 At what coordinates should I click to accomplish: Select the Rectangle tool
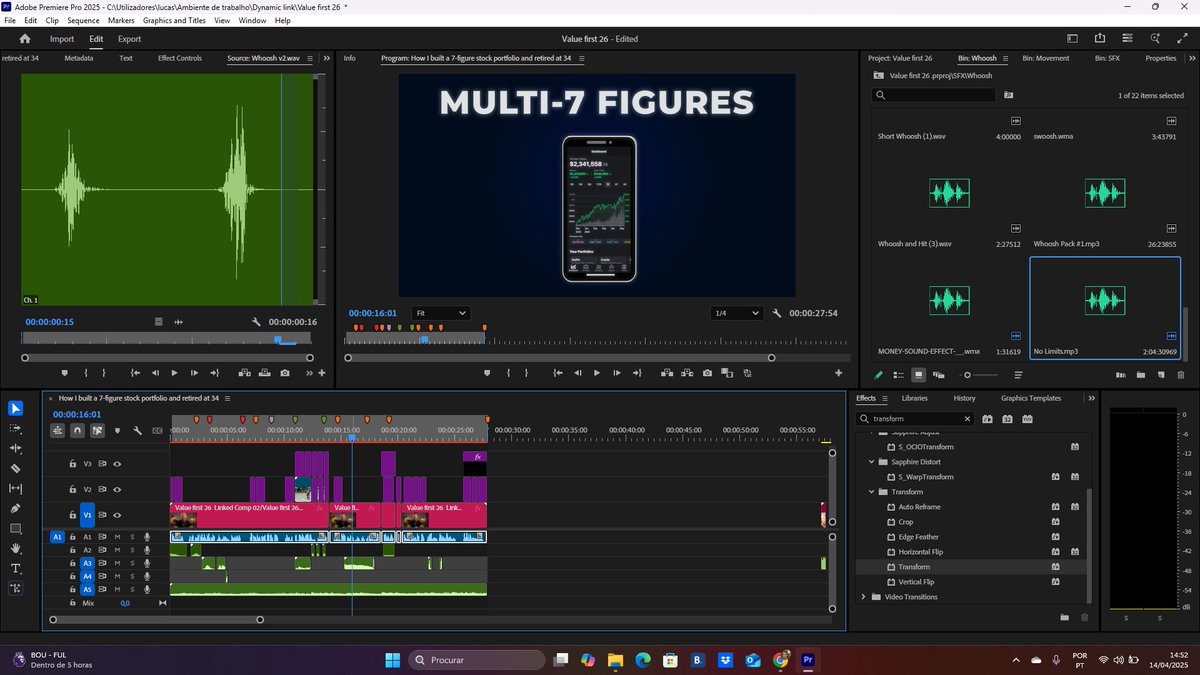click(16, 528)
